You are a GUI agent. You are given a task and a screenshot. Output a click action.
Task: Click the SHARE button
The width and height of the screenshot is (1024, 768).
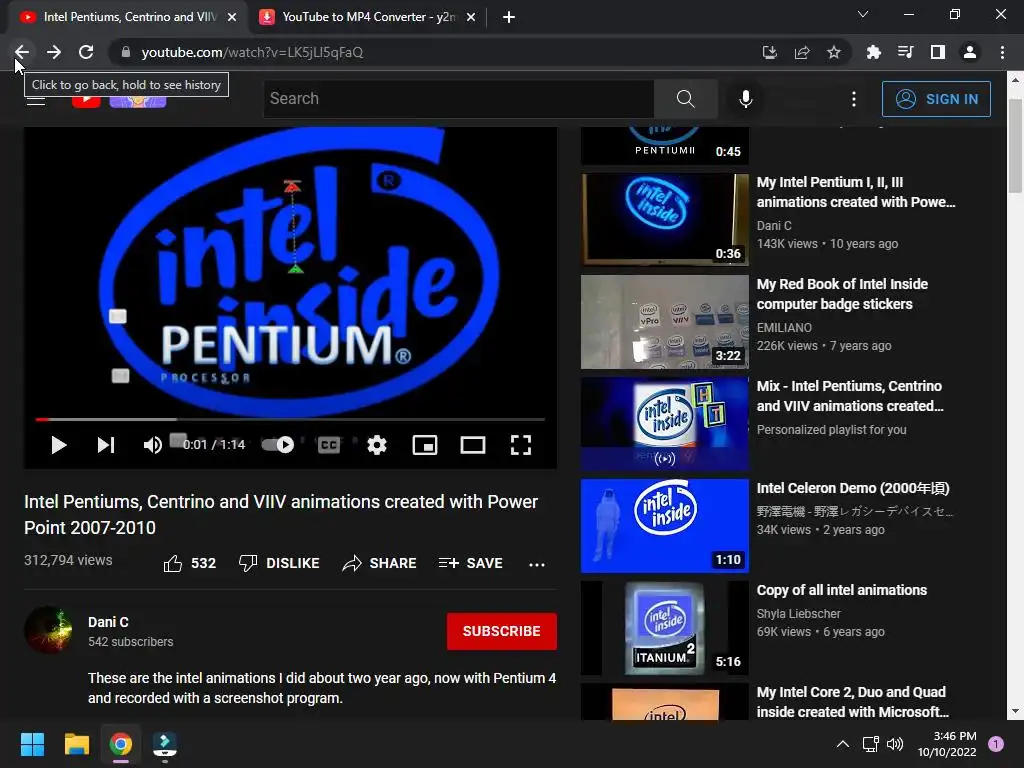(379, 563)
